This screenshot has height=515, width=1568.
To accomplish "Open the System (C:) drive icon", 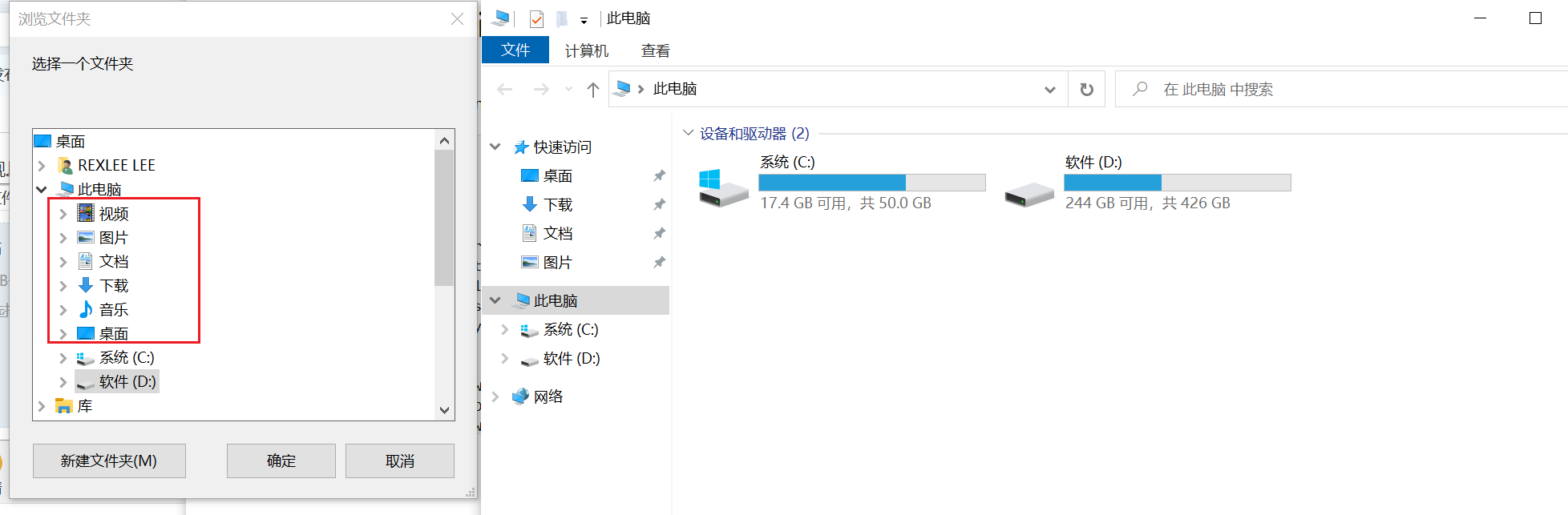I will [723, 187].
